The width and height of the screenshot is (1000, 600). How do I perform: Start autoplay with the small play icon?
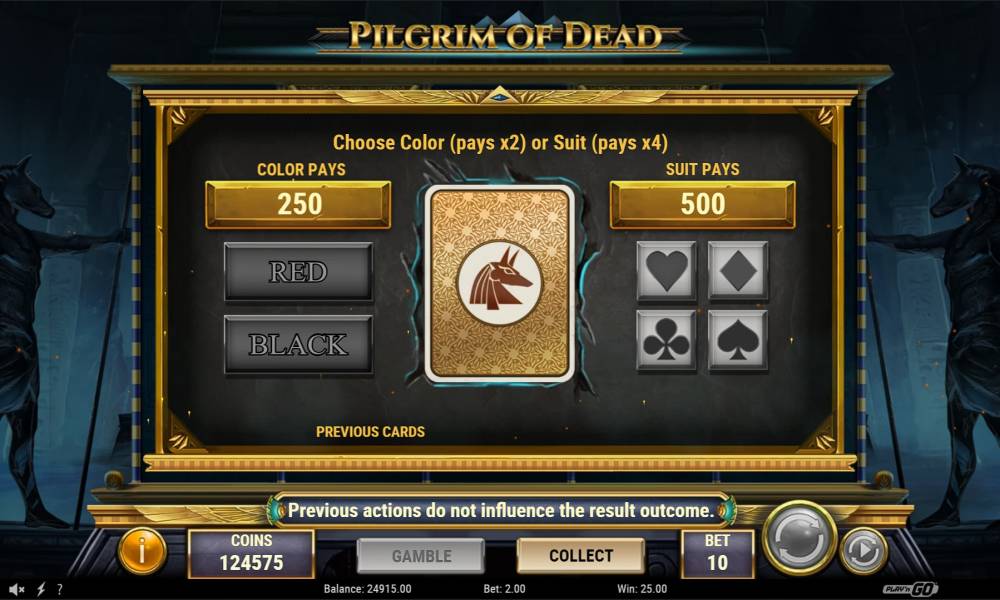(x=864, y=550)
